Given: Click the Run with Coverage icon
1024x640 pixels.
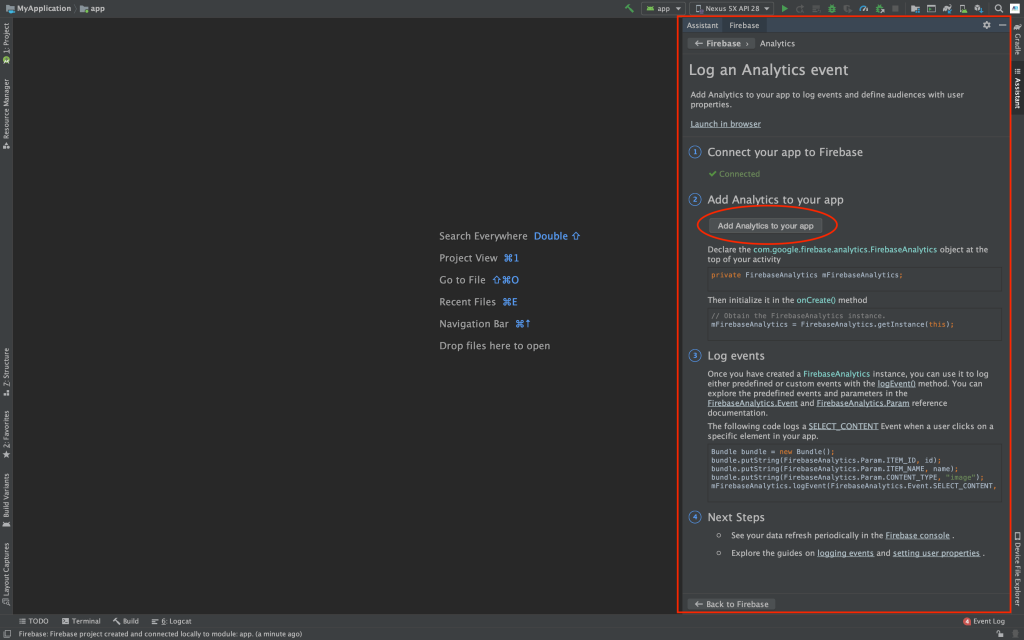Looking at the screenshot, I should coord(848,8).
